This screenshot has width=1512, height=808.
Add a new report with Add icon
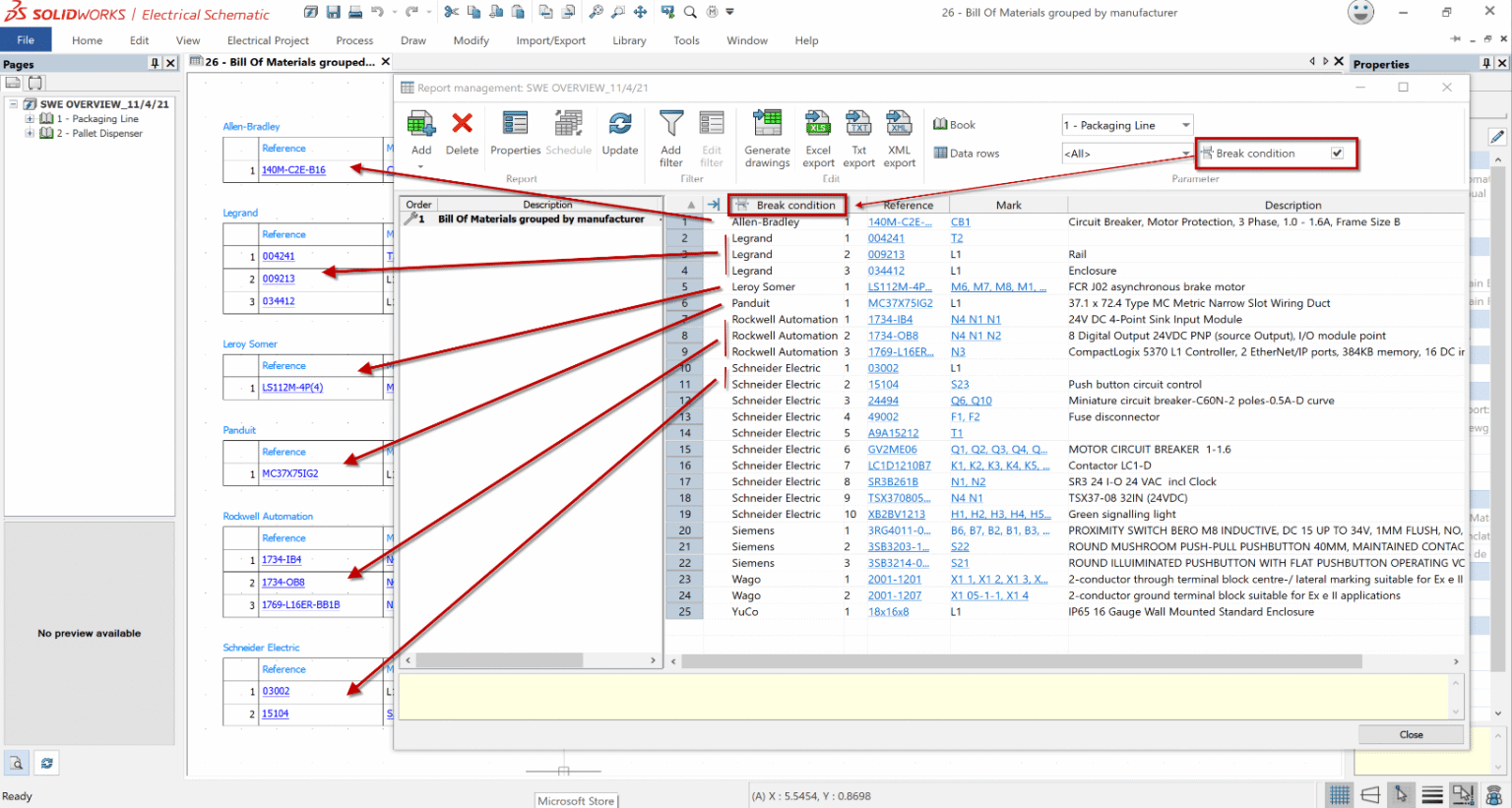[421, 133]
